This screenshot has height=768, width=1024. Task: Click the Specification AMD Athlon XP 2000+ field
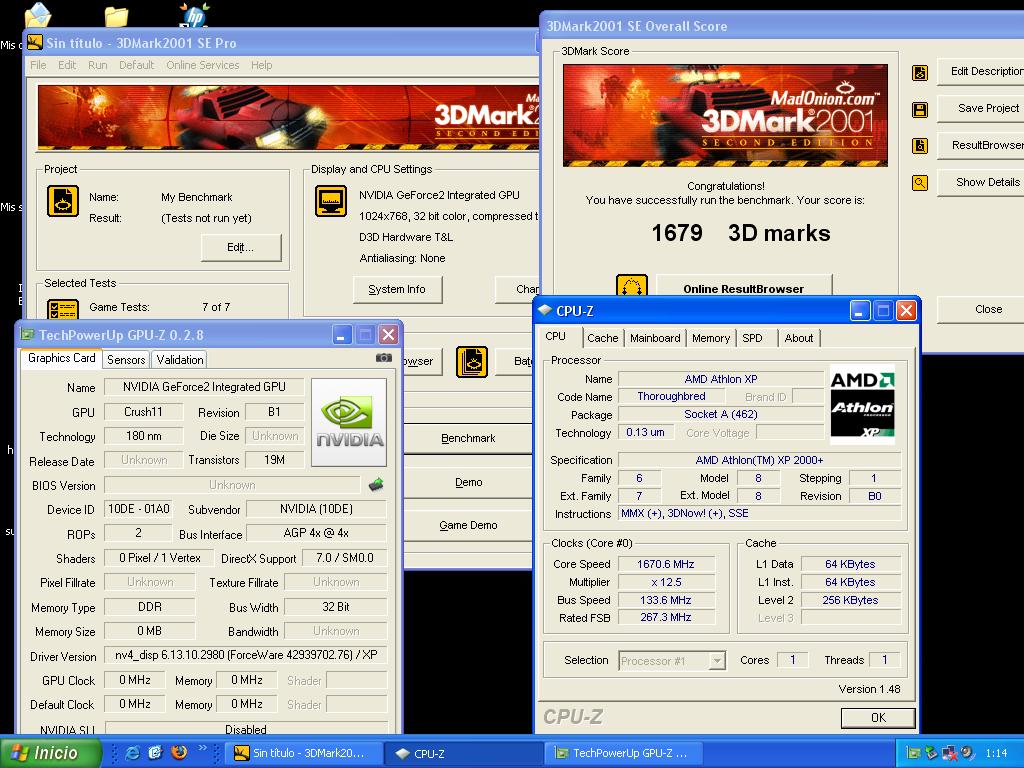[x=759, y=460]
